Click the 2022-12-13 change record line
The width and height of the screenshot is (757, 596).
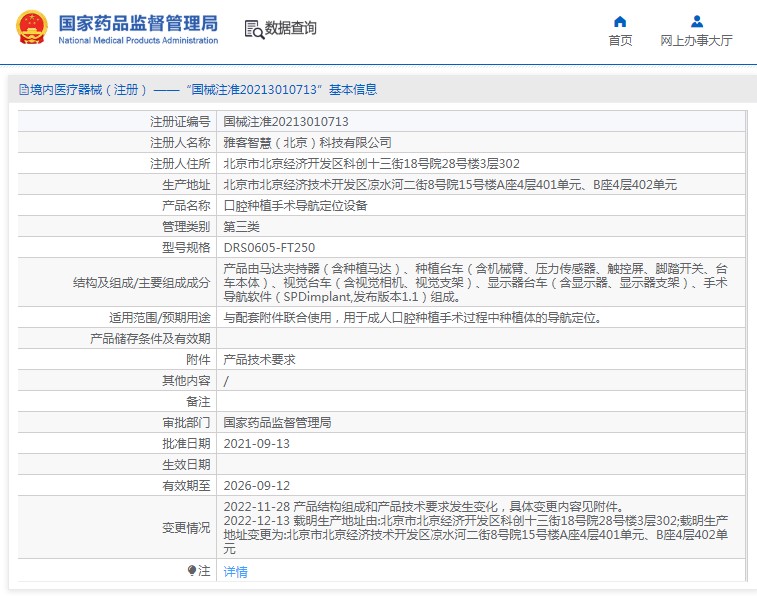(x=476, y=535)
